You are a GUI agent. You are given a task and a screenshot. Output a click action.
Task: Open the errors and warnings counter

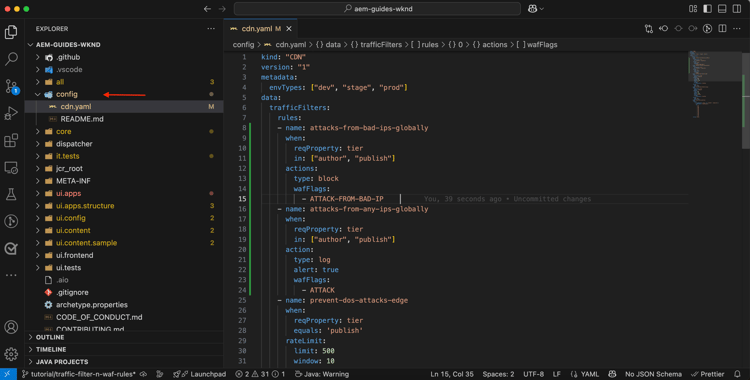[260, 374]
